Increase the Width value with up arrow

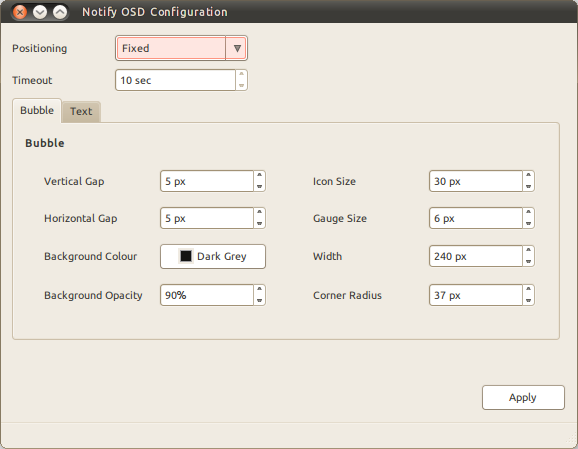click(528, 251)
